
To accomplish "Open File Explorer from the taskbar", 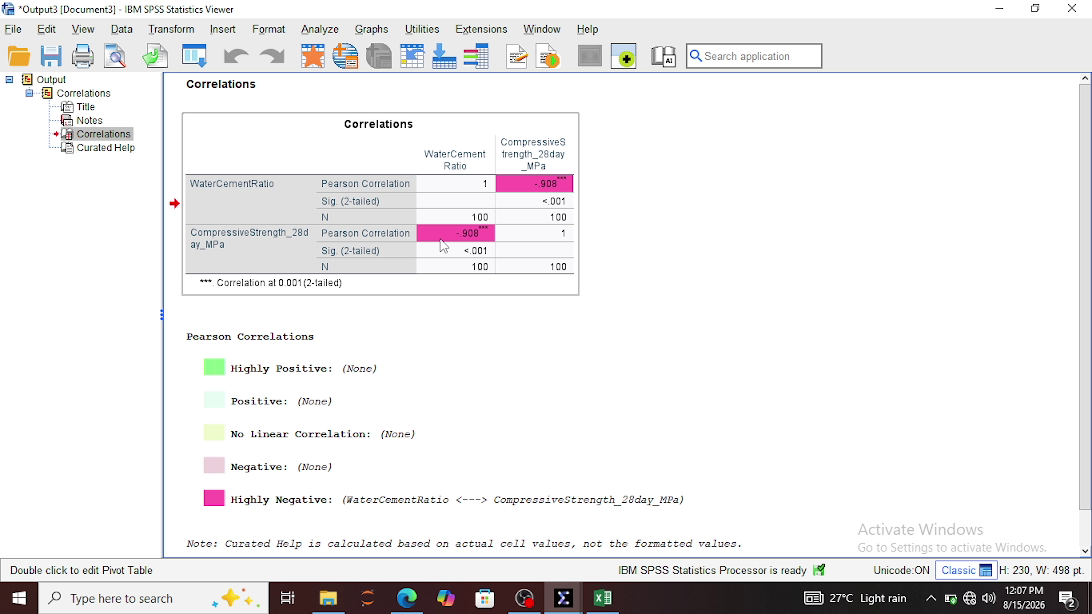I will click(328, 598).
